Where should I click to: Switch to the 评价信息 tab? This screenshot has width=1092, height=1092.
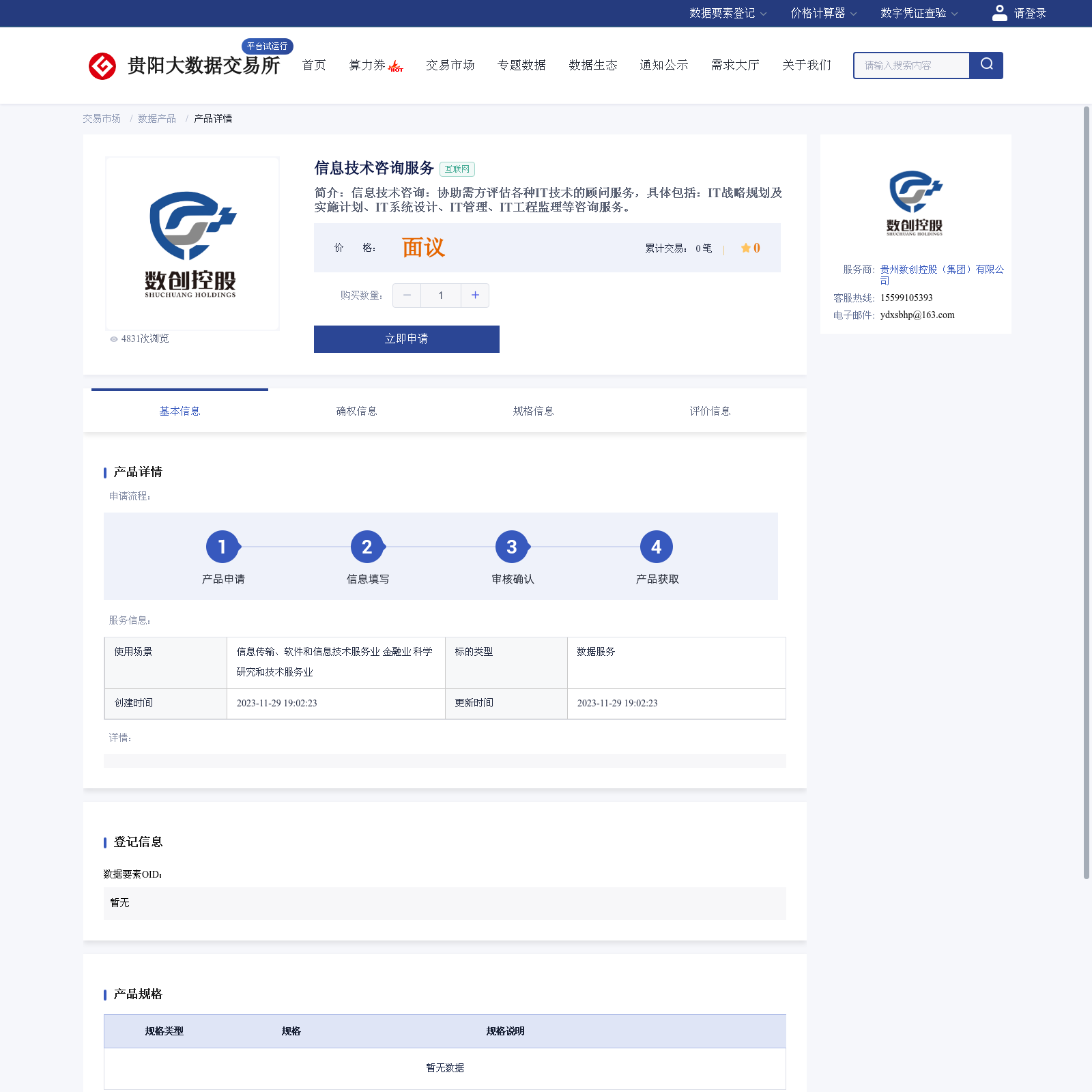click(x=710, y=411)
